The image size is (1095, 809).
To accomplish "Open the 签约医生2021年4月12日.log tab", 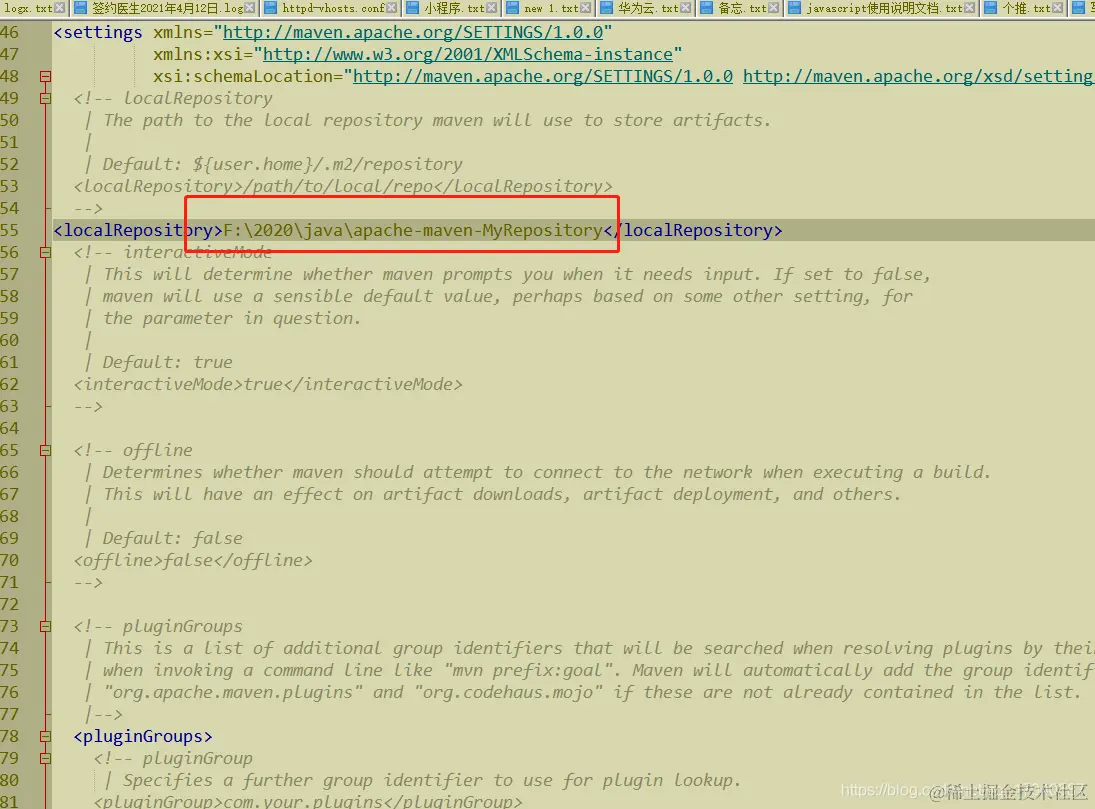I will tap(163, 8).
